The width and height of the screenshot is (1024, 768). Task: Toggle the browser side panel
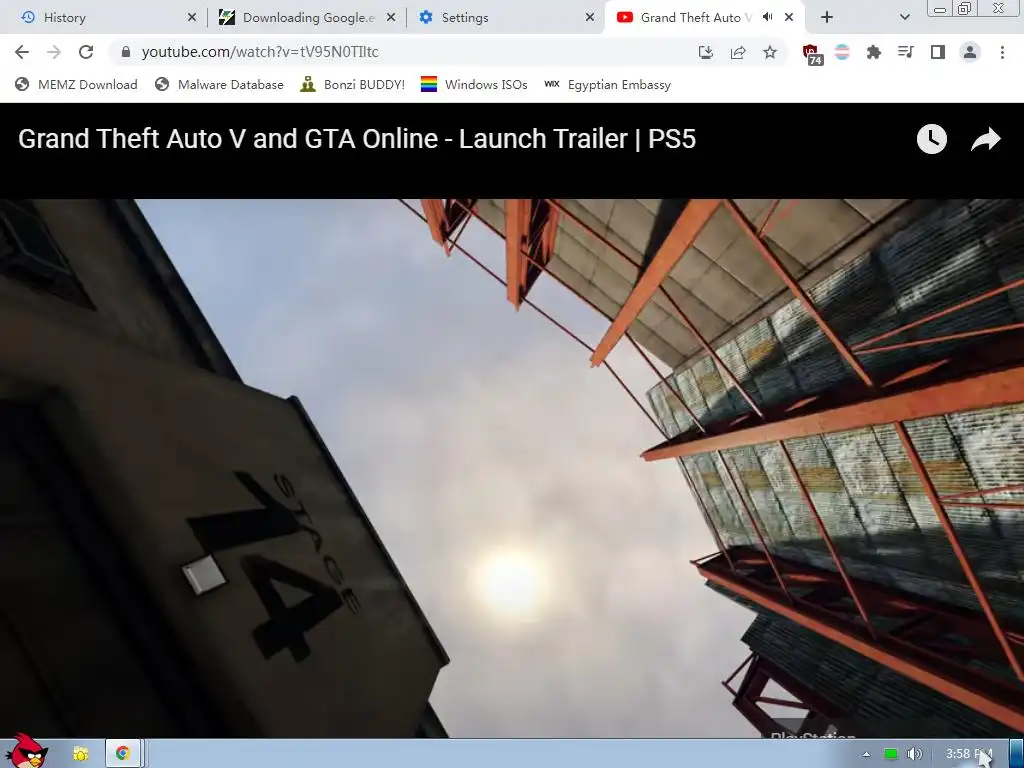point(938,52)
